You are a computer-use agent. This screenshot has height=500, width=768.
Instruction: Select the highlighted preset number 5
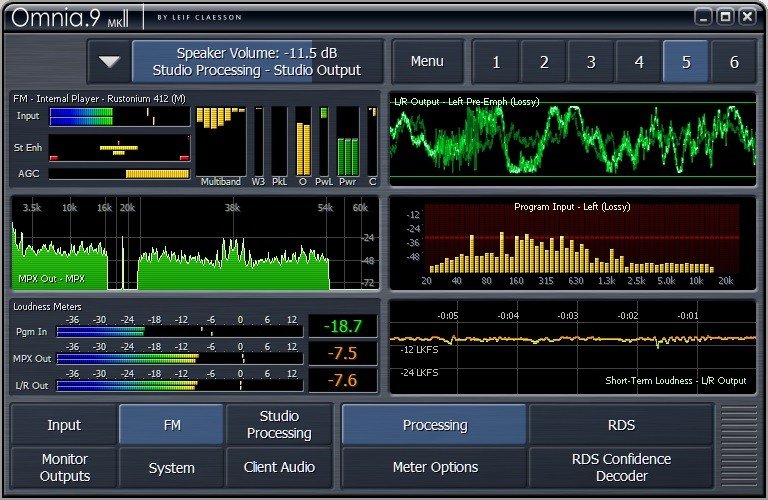[686, 62]
